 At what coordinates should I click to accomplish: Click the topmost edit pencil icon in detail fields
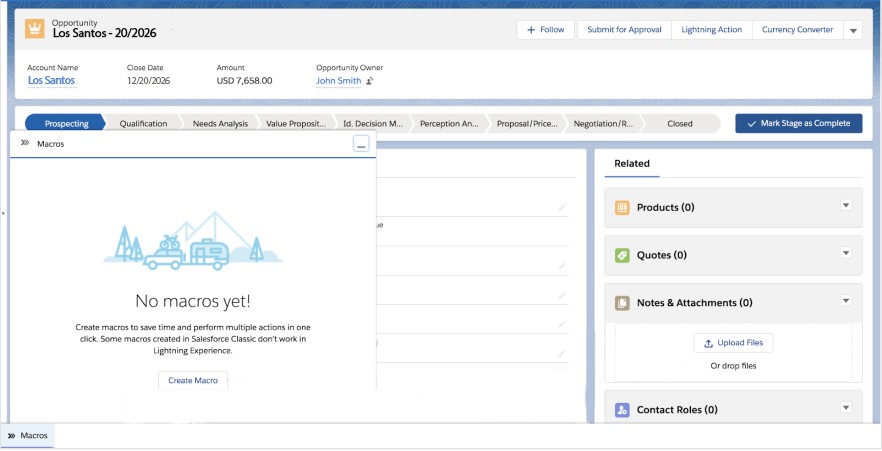pos(561,208)
